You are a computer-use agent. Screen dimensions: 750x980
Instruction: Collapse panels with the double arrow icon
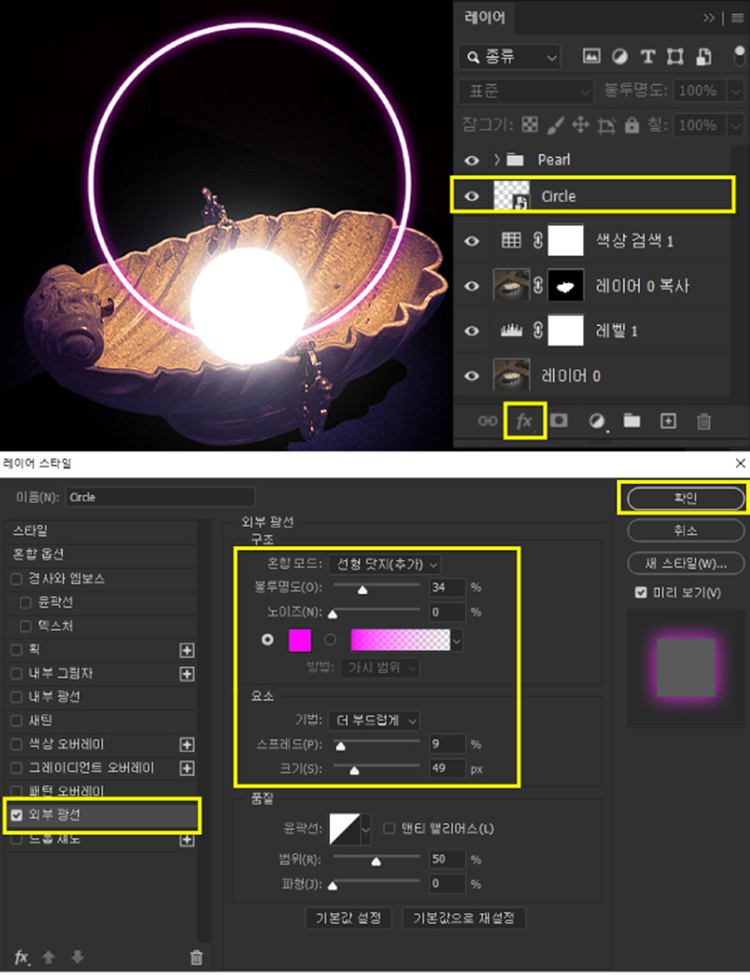pyautogui.click(x=709, y=18)
